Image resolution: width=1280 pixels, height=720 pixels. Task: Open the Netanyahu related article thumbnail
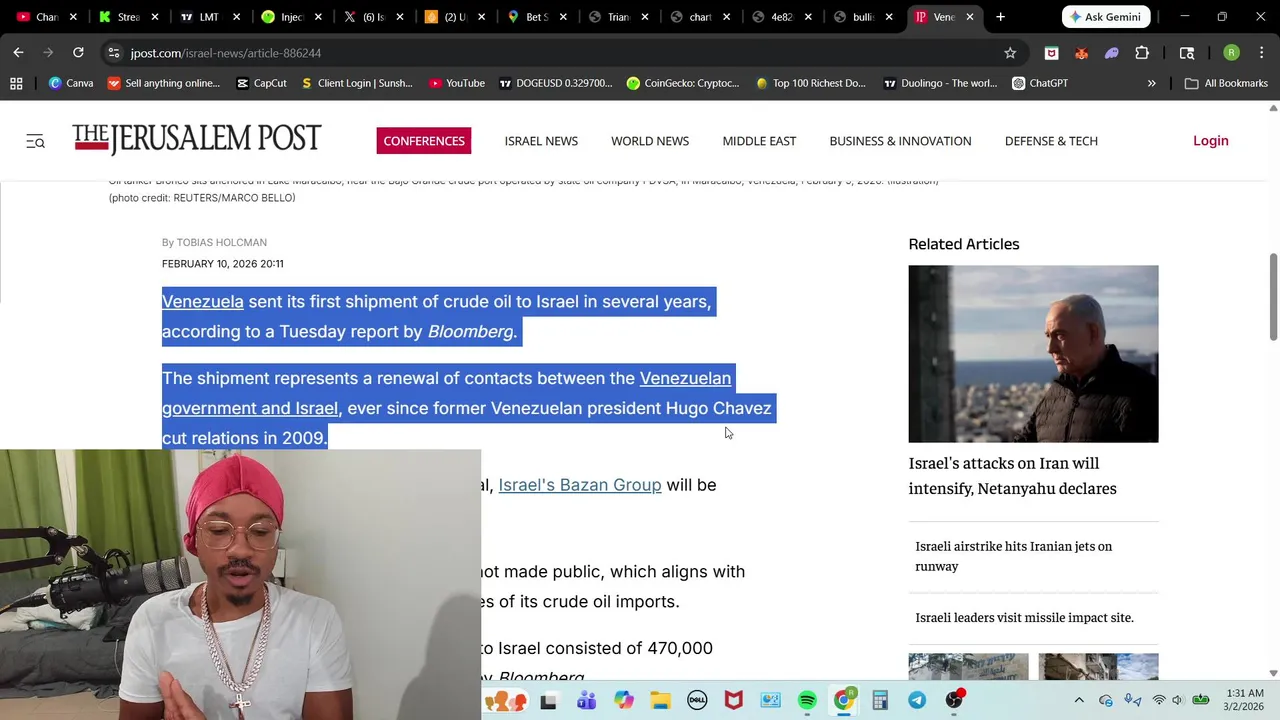tap(1033, 353)
